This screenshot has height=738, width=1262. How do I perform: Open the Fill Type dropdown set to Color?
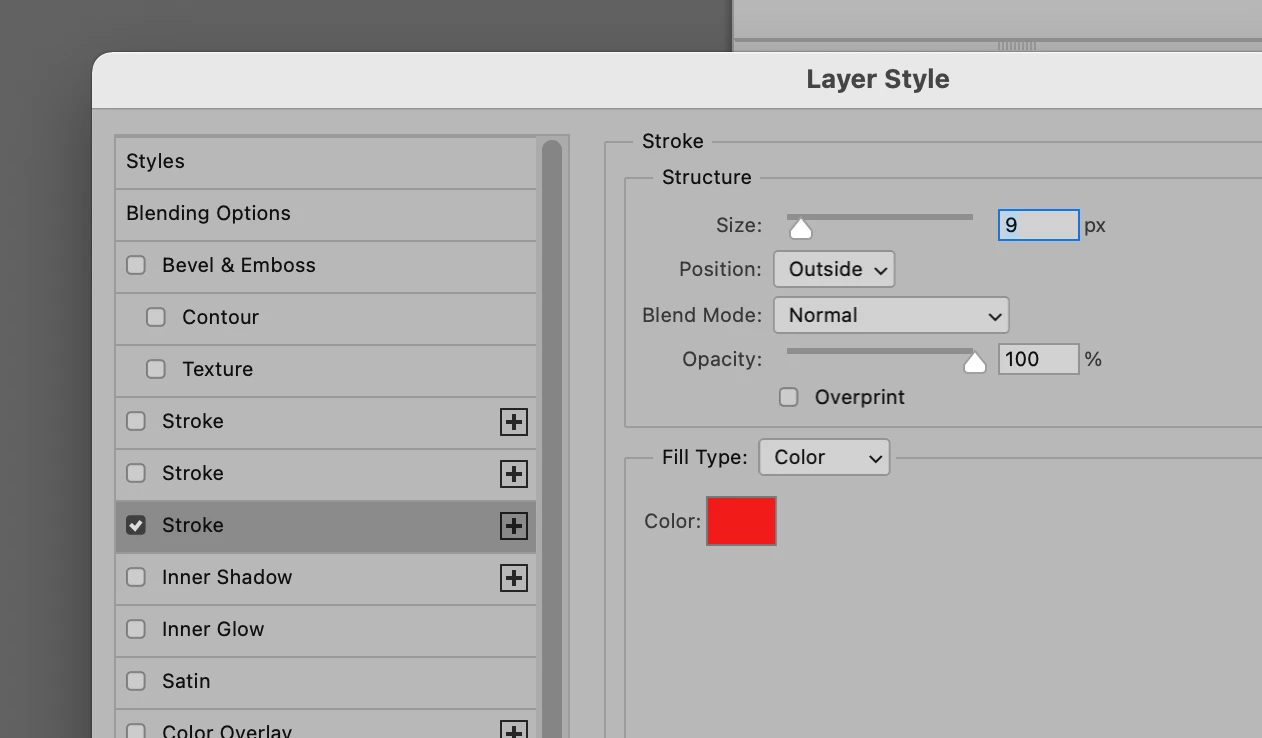click(824, 457)
